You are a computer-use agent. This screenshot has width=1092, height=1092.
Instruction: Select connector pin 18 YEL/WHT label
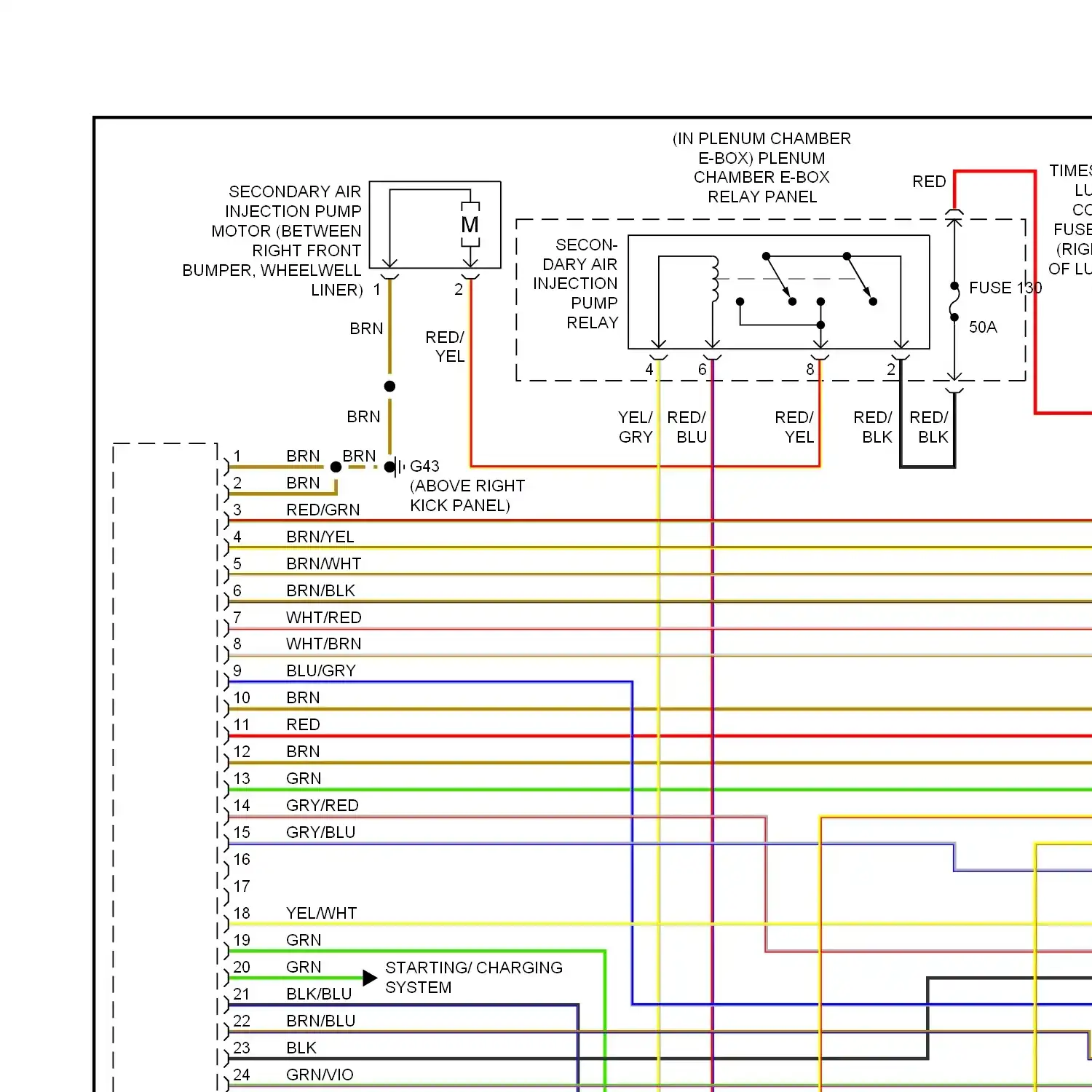(321, 913)
